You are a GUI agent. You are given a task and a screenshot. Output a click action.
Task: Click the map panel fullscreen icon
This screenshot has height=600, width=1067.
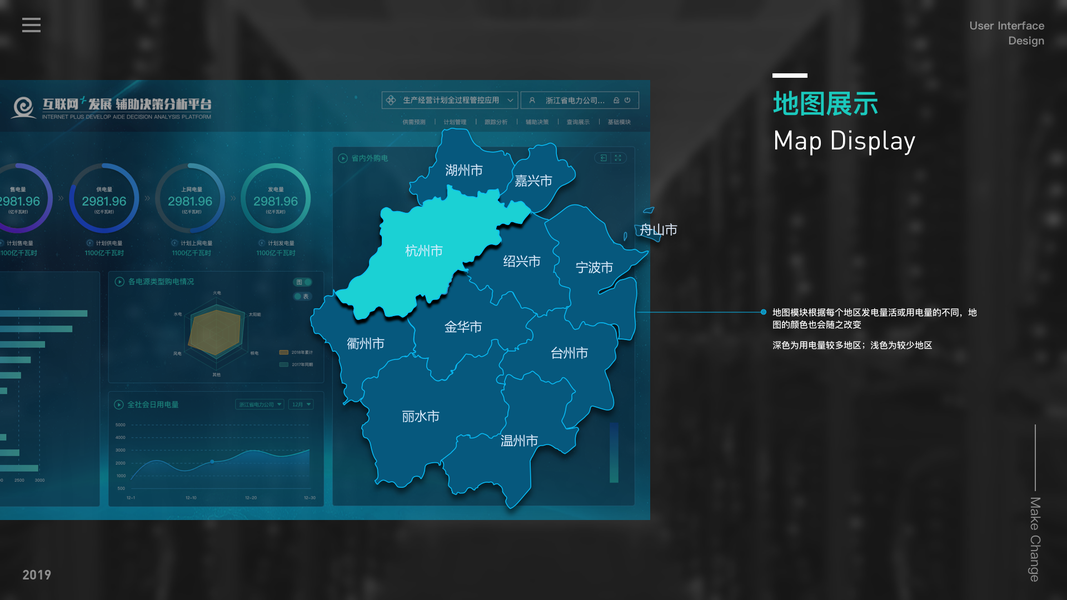618,158
